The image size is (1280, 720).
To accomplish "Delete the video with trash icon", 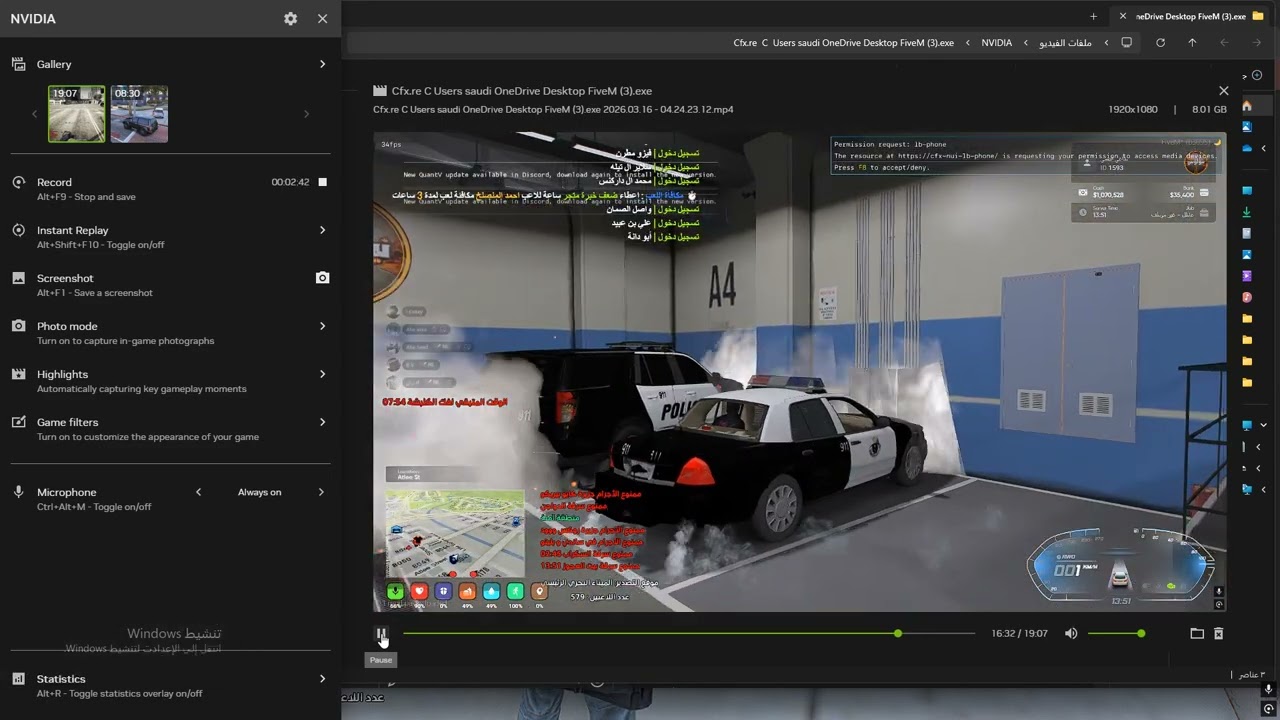I will point(1219,633).
